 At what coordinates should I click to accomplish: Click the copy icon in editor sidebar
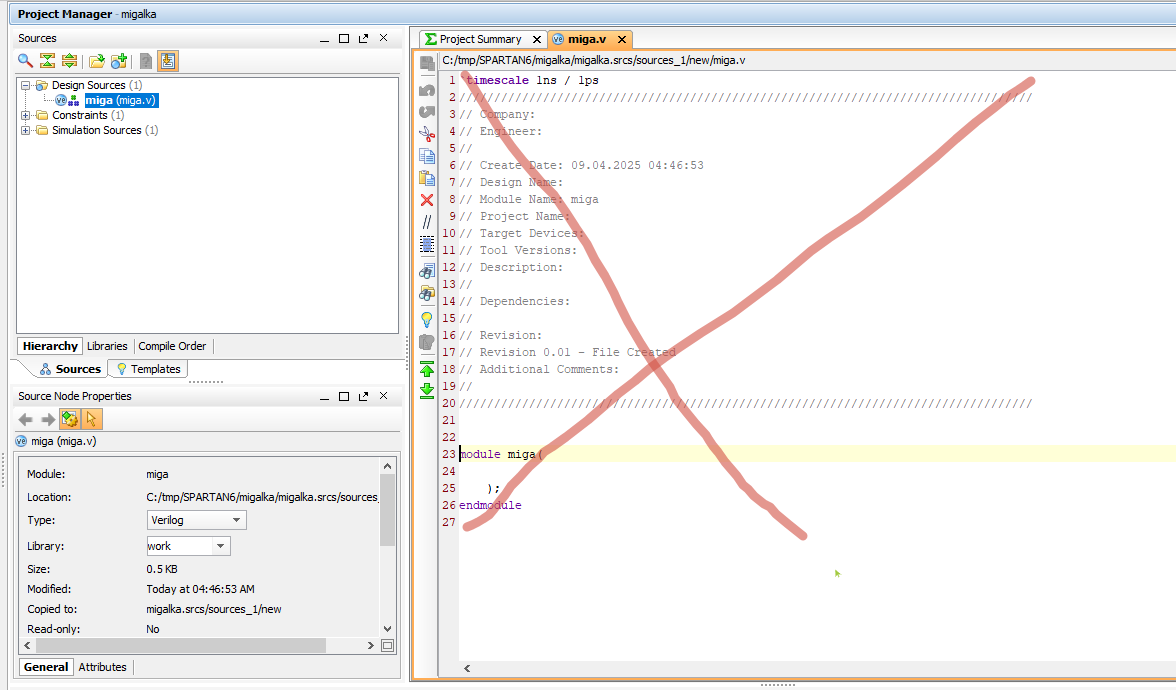click(427, 156)
